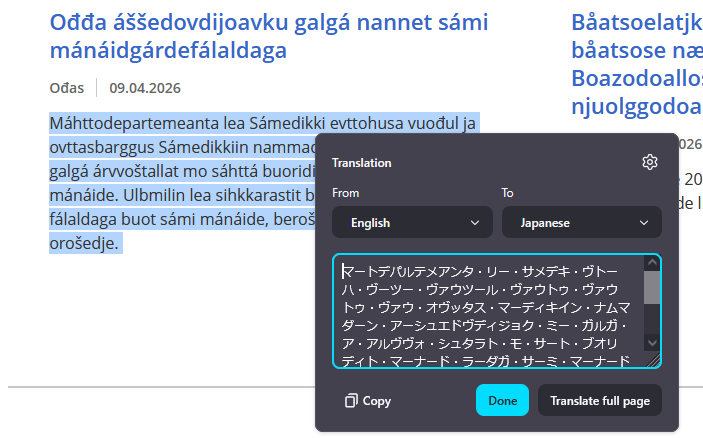Open translation settings gear icon
This screenshot has width=703, height=438.
coord(650,162)
